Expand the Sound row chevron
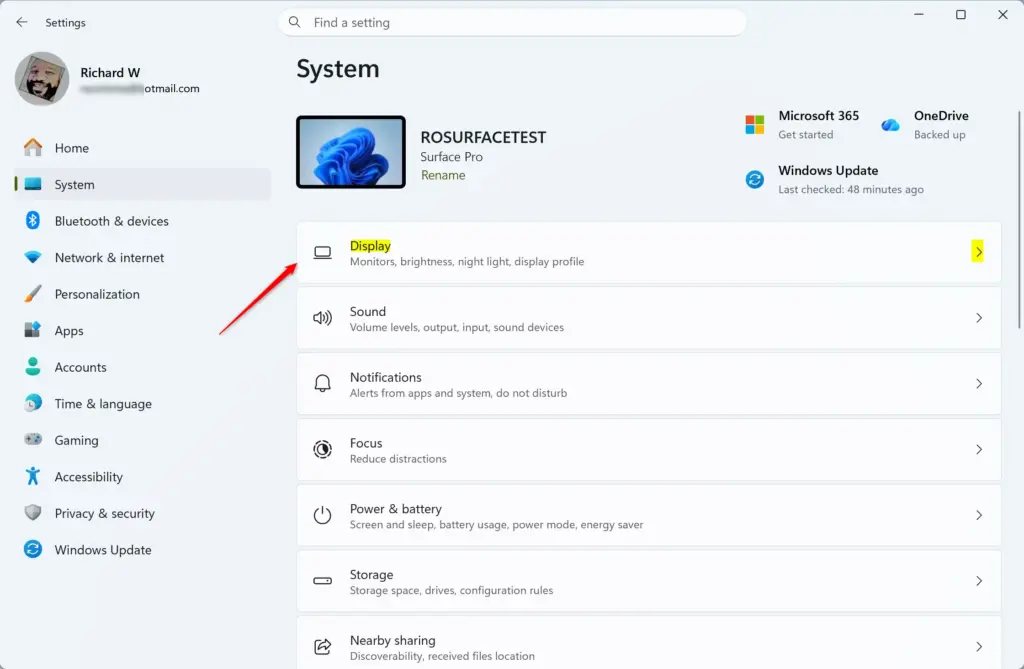This screenshot has height=669, width=1024. click(x=978, y=318)
